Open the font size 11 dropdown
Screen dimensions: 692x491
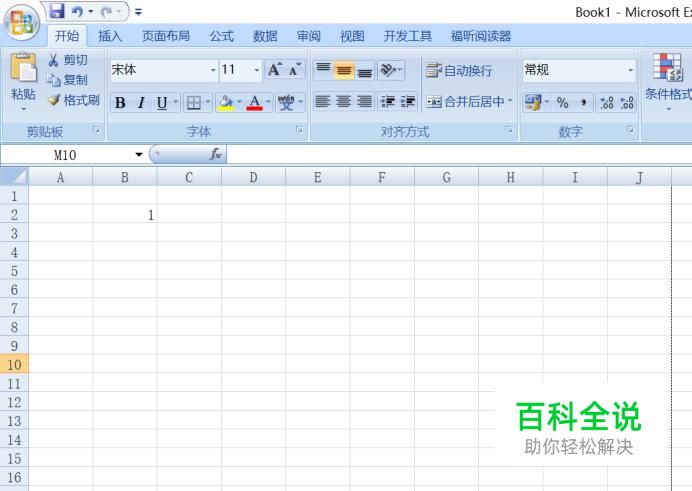(x=256, y=70)
